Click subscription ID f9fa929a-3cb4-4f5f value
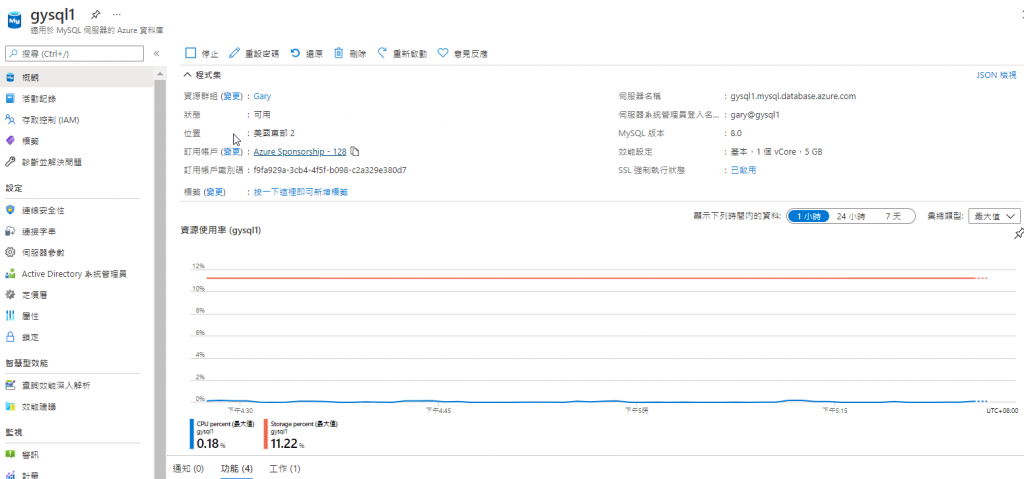Image resolution: width=1024 pixels, height=479 pixels. [330, 170]
